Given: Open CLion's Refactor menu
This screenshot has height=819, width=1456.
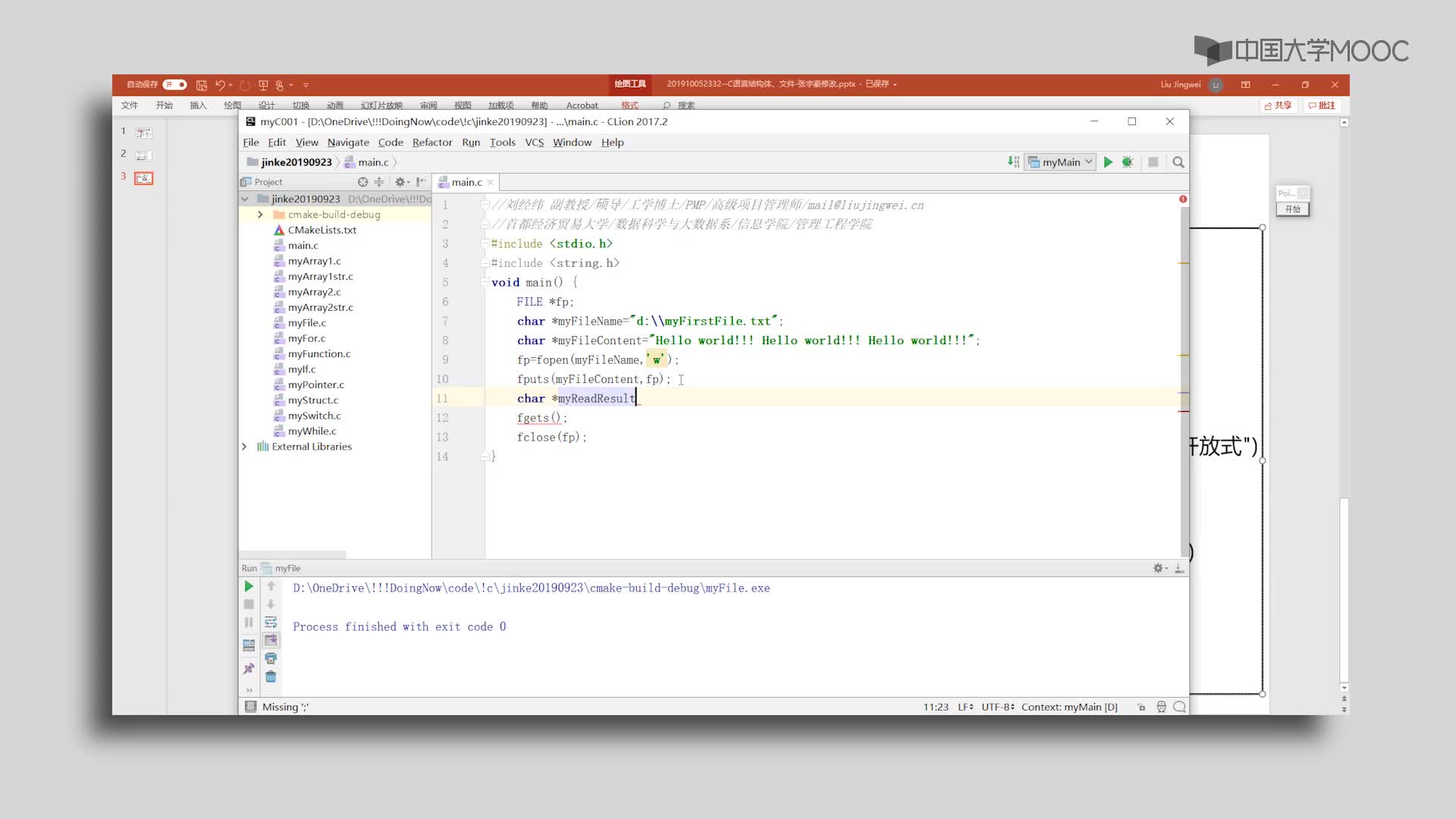Looking at the screenshot, I should 432,143.
